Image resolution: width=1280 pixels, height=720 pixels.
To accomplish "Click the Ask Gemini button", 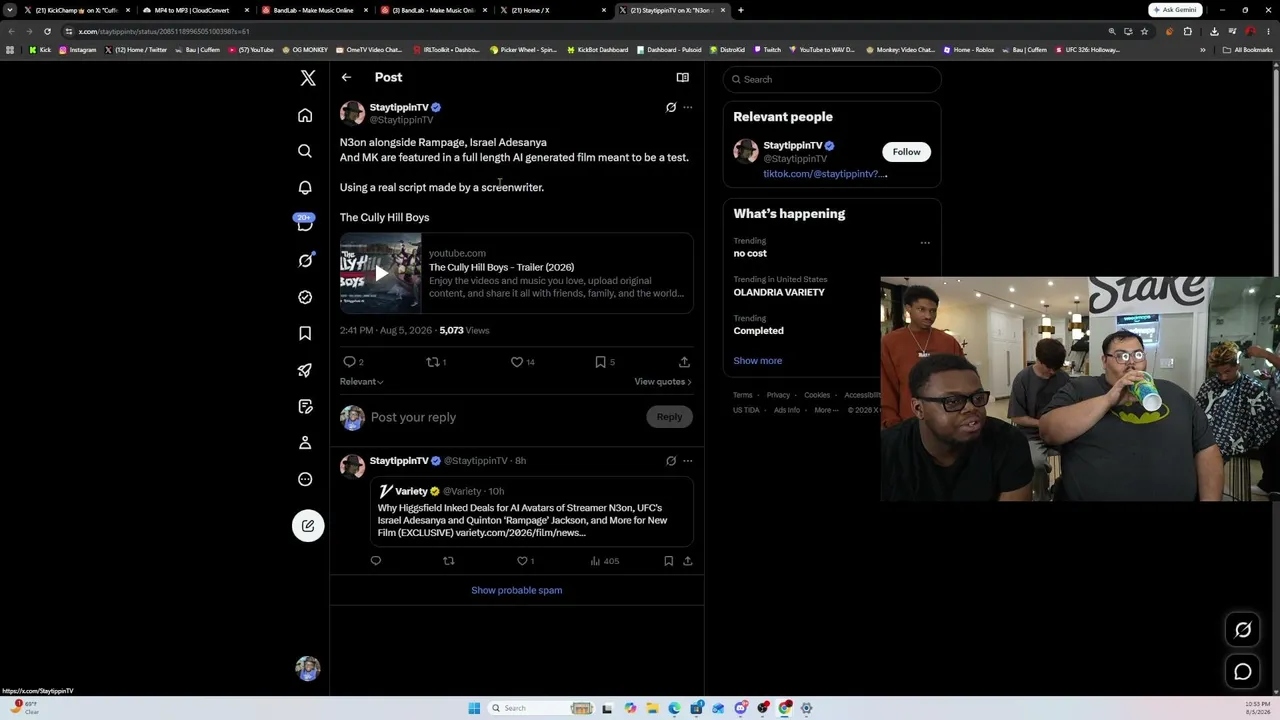I will (x=1175, y=10).
